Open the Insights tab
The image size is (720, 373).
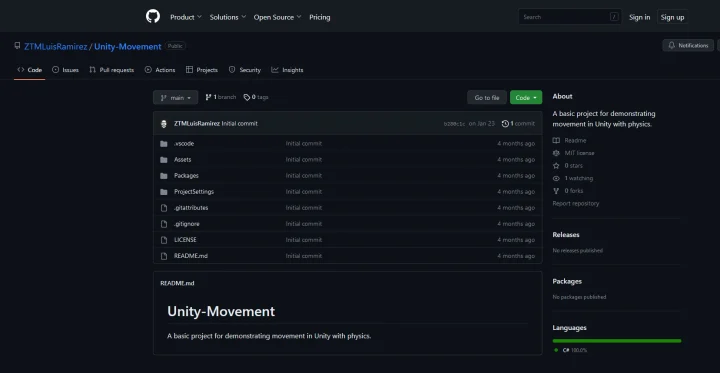pos(287,70)
